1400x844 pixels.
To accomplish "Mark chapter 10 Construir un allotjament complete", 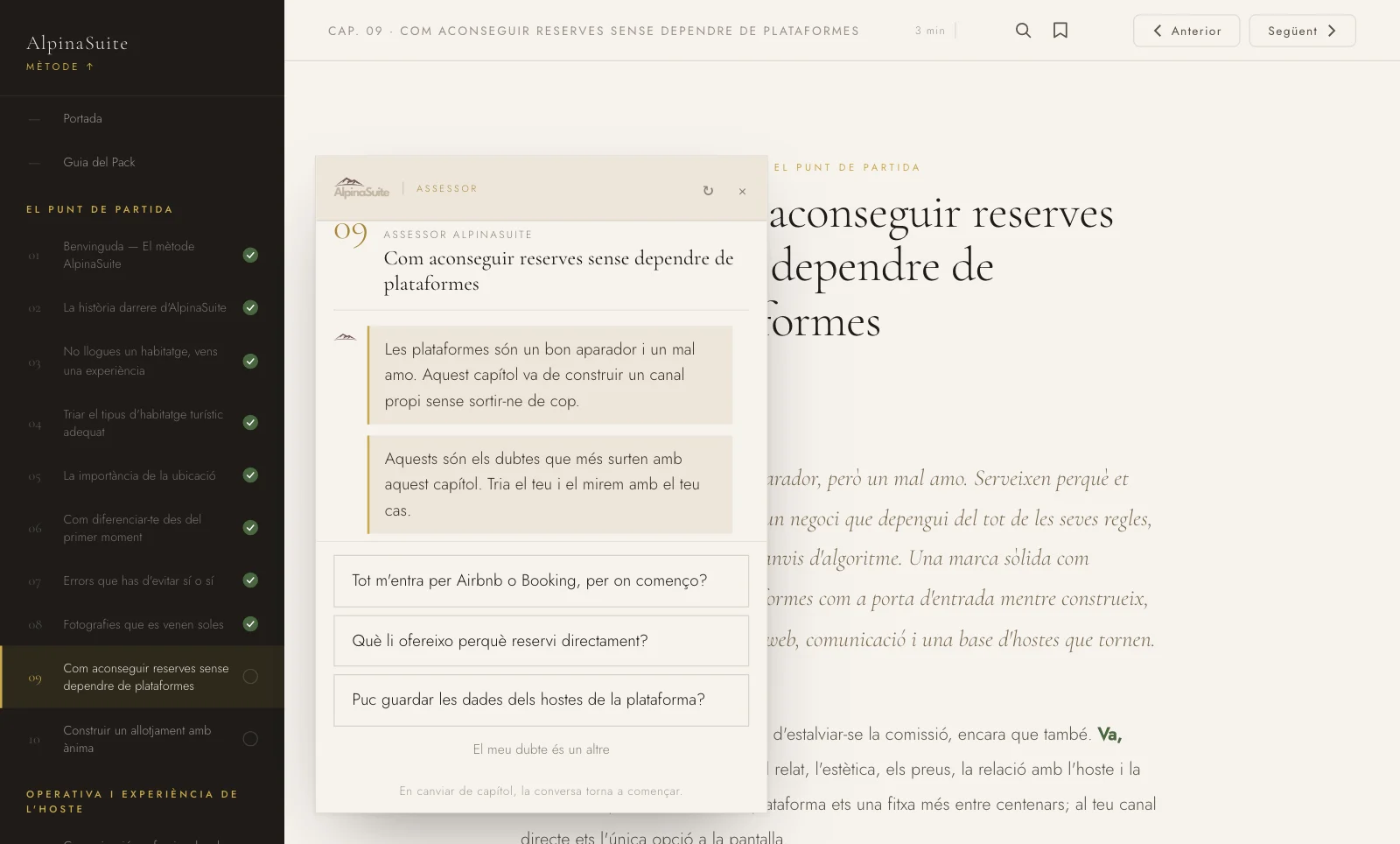I will pos(250,739).
